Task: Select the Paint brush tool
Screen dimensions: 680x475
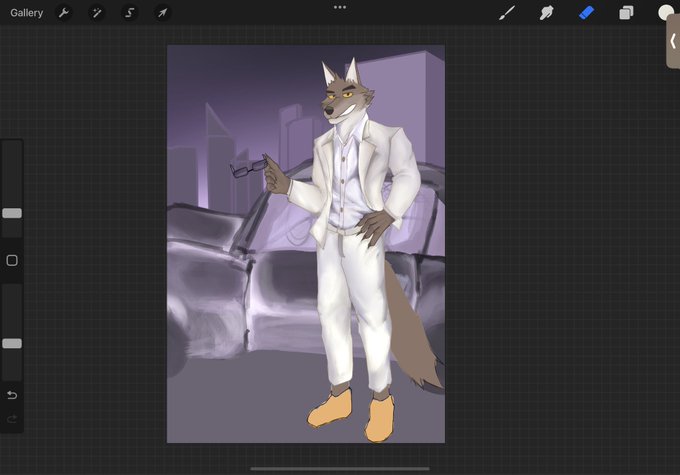Action: [x=507, y=13]
